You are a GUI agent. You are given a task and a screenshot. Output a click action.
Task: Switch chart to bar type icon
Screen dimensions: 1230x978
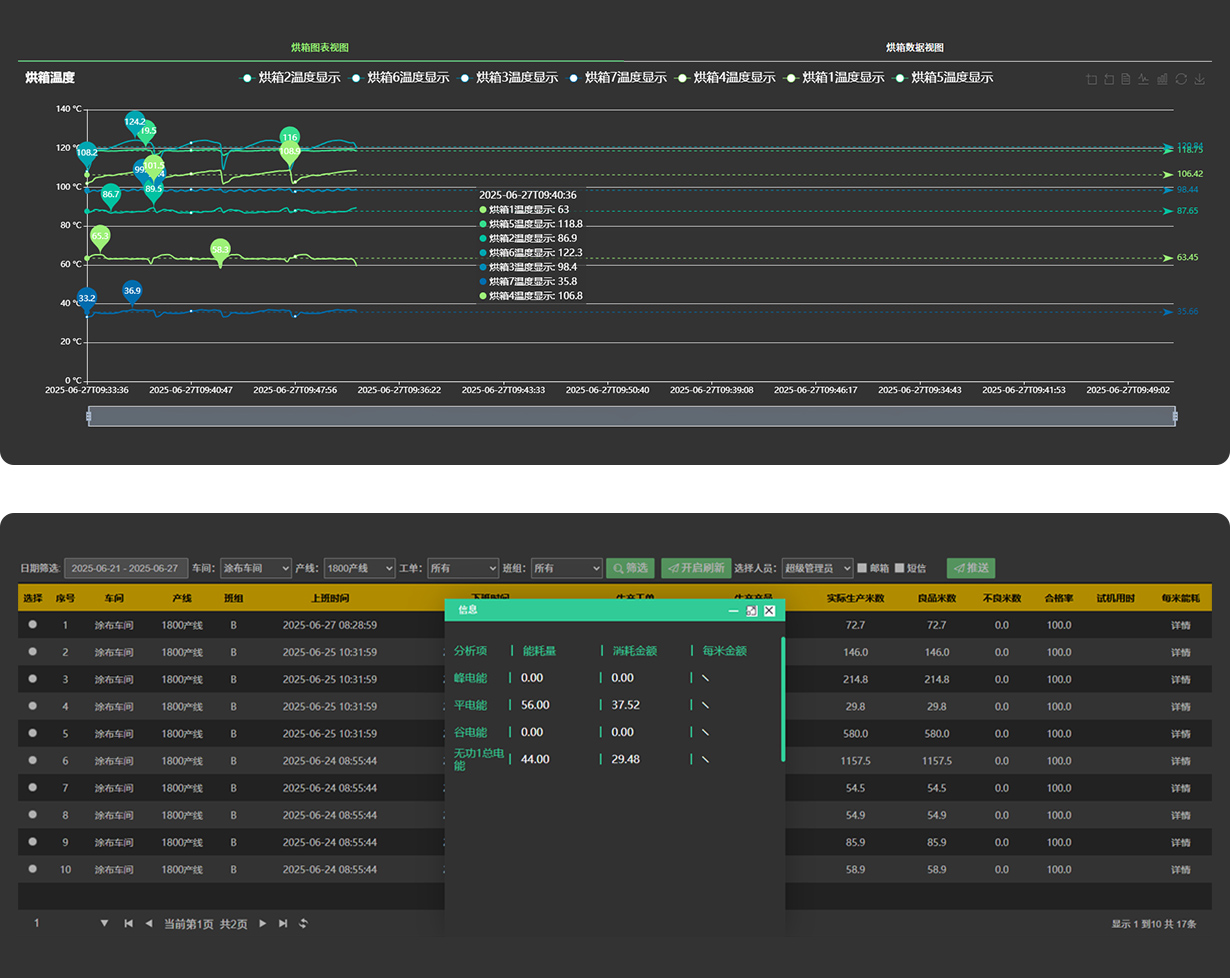click(x=1162, y=79)
